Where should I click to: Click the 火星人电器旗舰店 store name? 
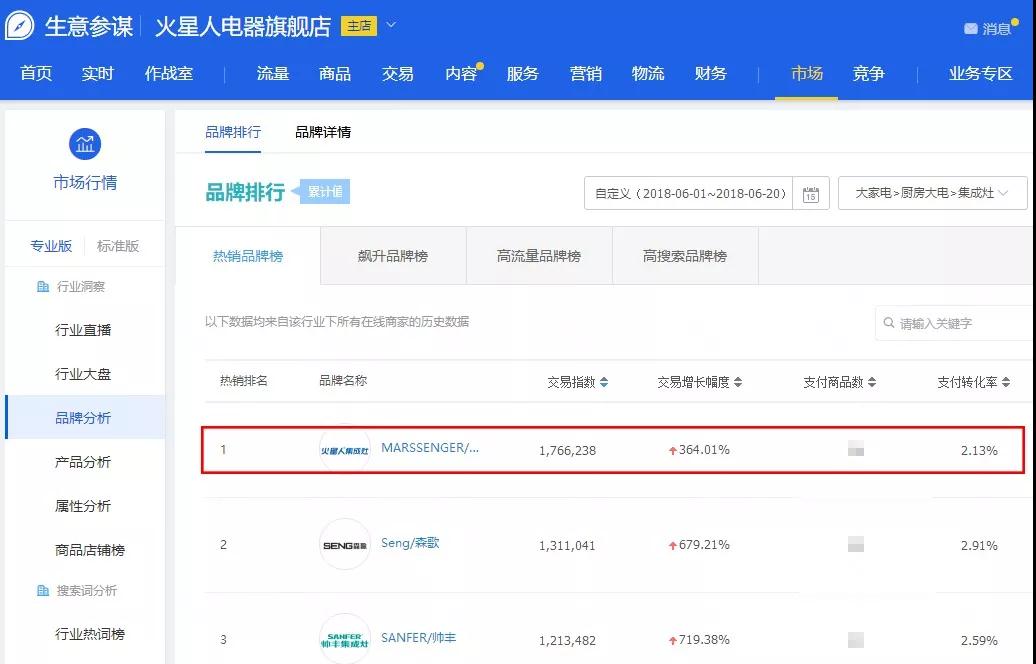(x=243, y=26)
